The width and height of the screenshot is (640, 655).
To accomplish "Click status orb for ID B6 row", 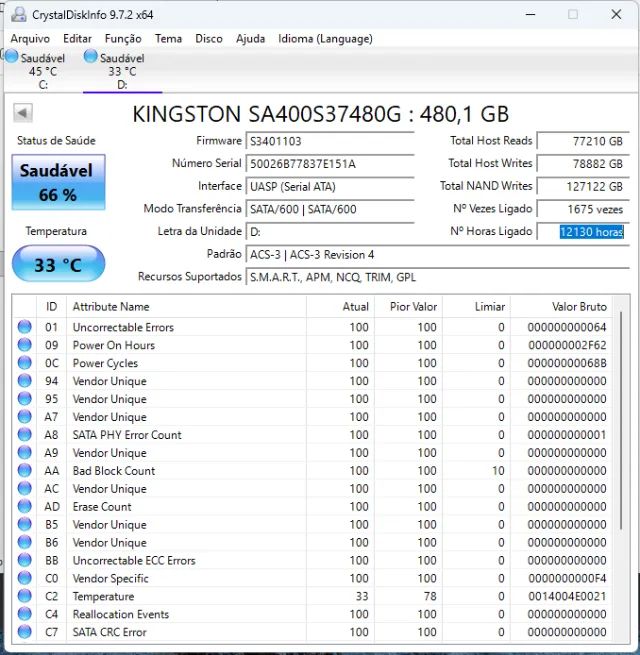I will click(25, 542).
